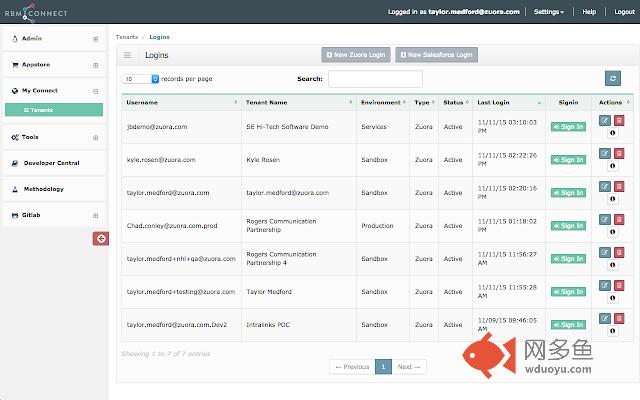Viewport: 640px width, 400px height.
Task: Click the taylor.medford+testing@zuora.com username
Action: point(181,292)
